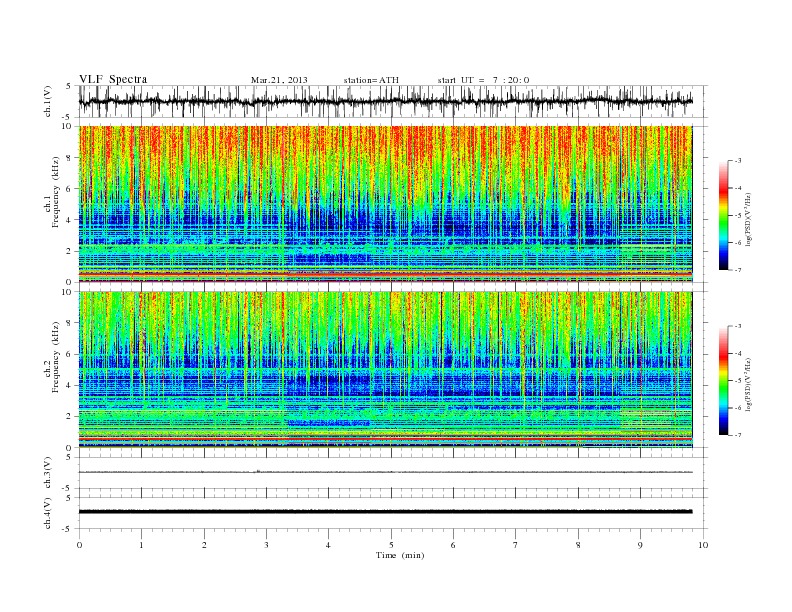The width and height of the screenshot is (792, 612).
Task: Click the ch.3(V) axis label
Action: (x=48, y=472)
